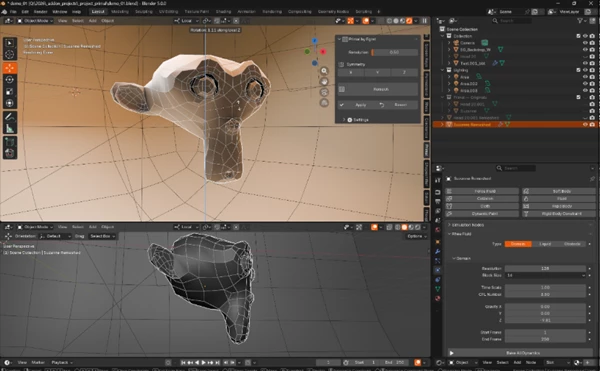The image size is (600, 371).
Task: Click the red X axis gizmo ball
Action: click(323, 51)
